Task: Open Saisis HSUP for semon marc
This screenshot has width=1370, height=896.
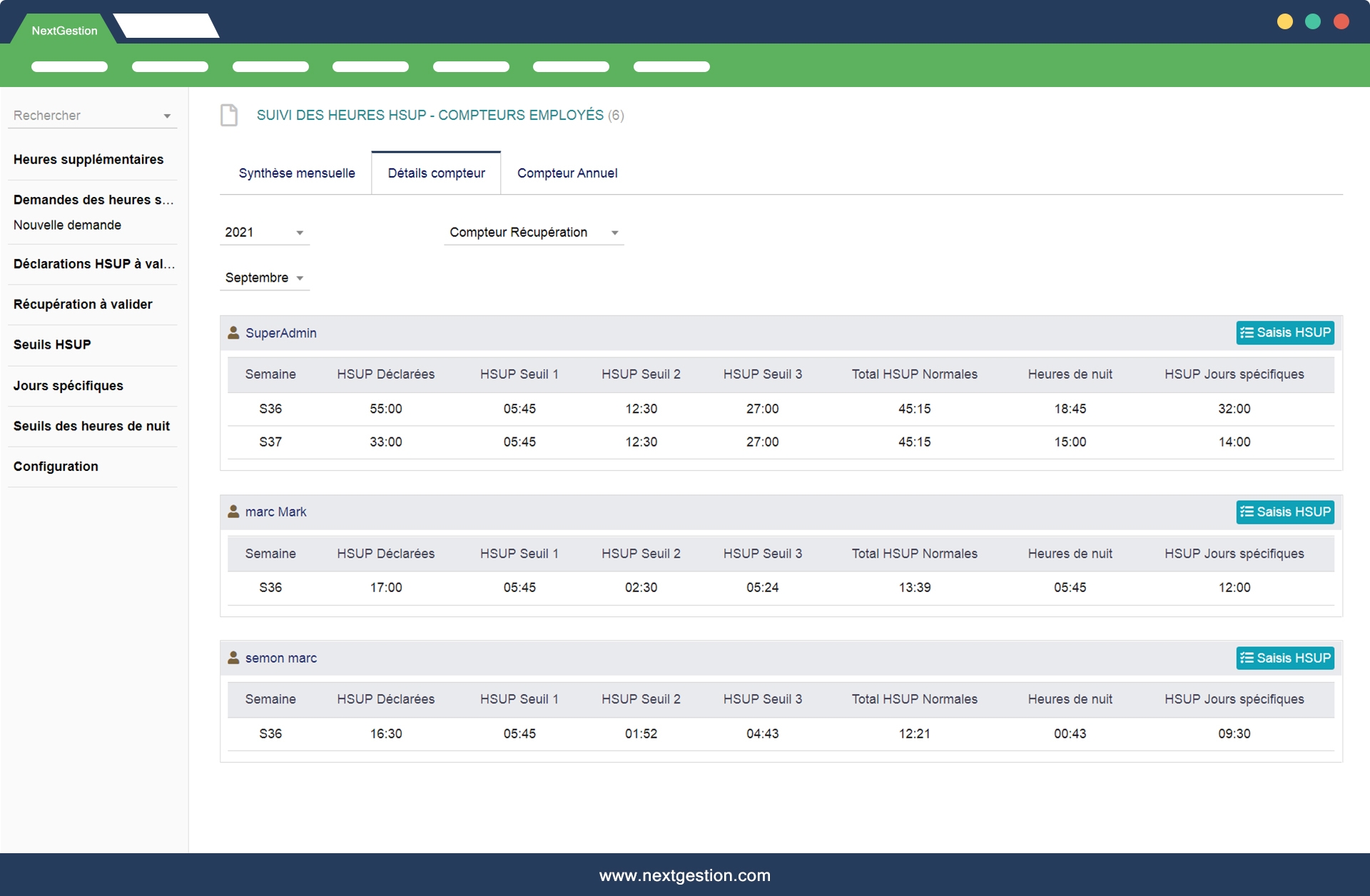Action: point(1284,658)
